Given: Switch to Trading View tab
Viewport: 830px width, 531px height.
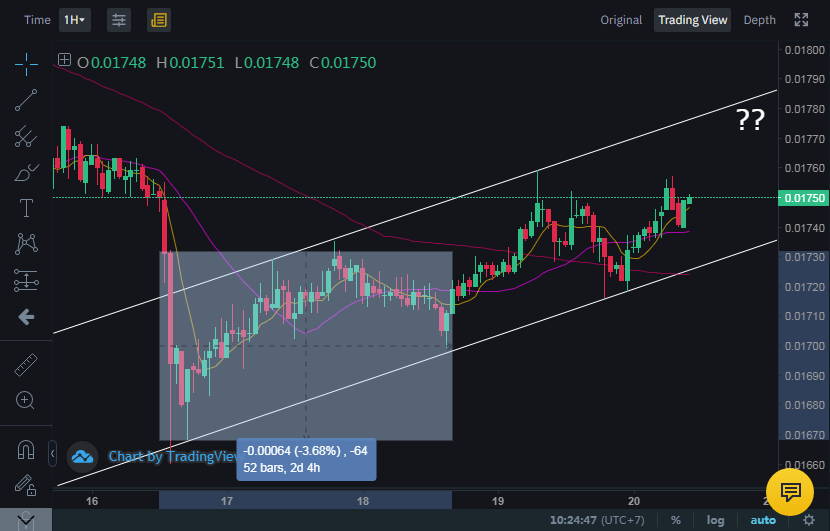Looking at the screenshot, I should click(692, 20).
